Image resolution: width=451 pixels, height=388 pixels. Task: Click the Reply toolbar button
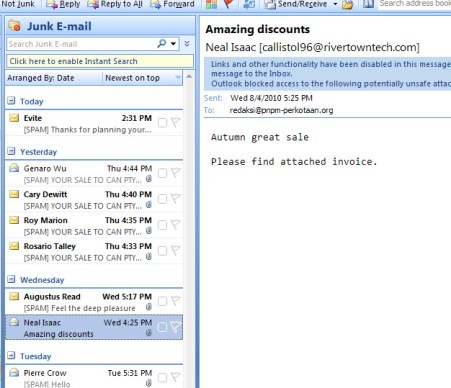63,4
